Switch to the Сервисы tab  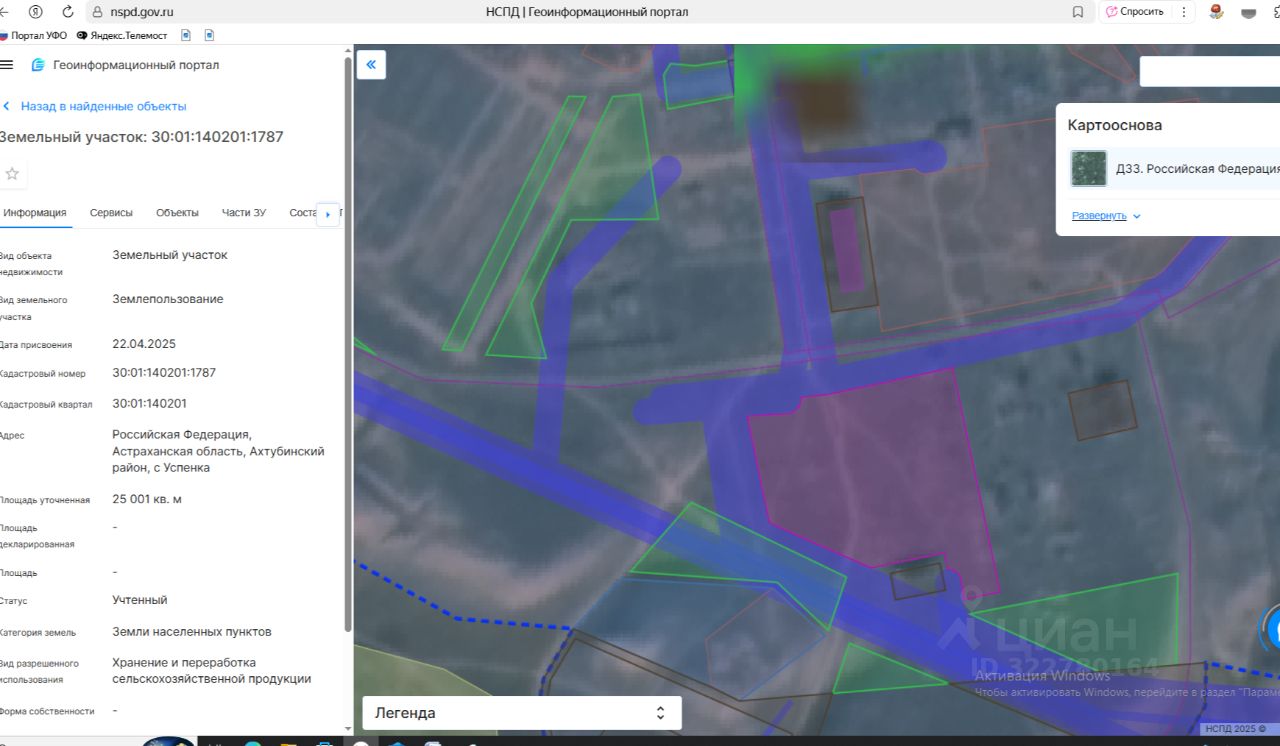pos(111,213)
